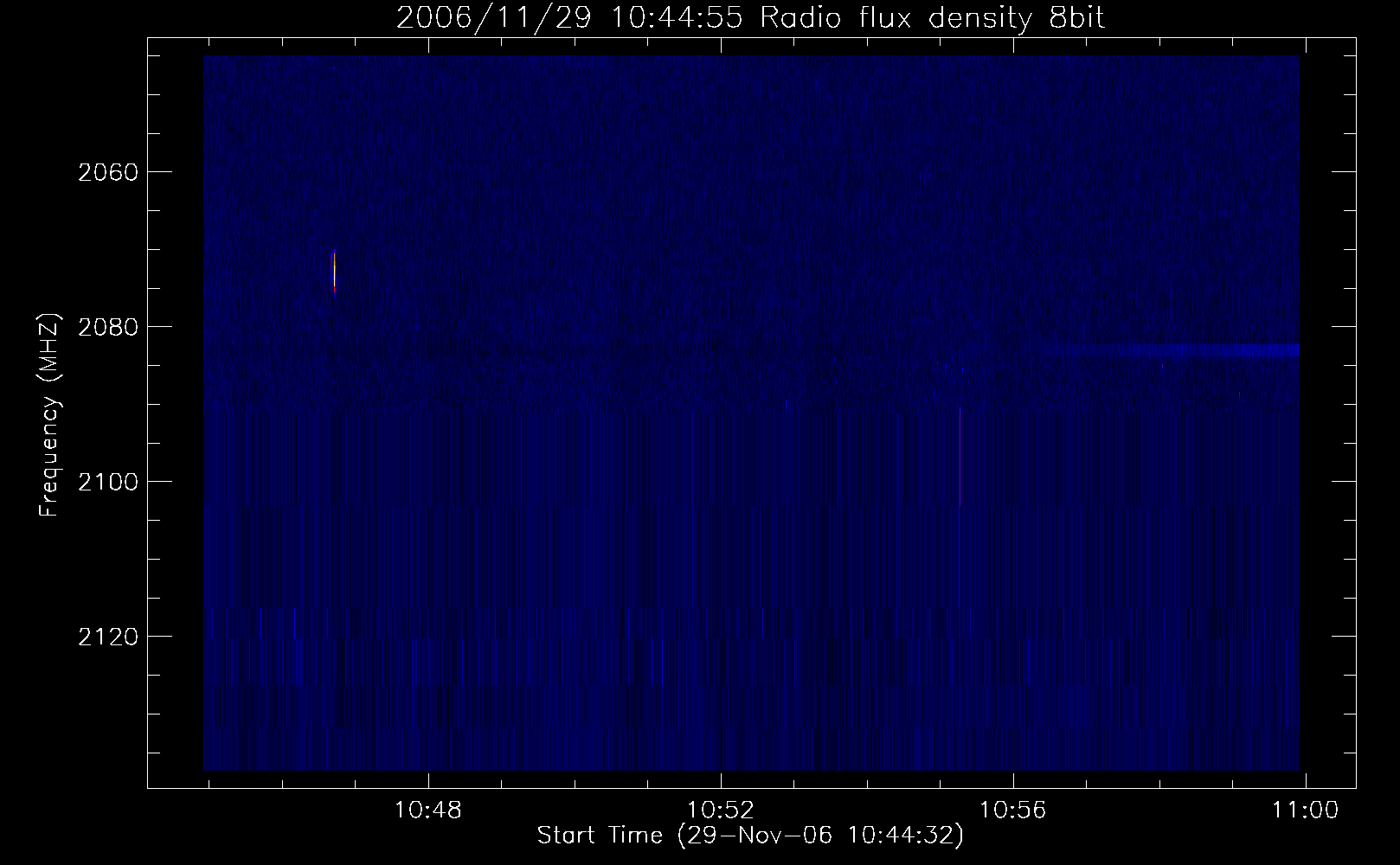This screenshot has height=865, width=1400.
Task: Click the 10:56 time tick label
Action: click(x=1013, y=811)
